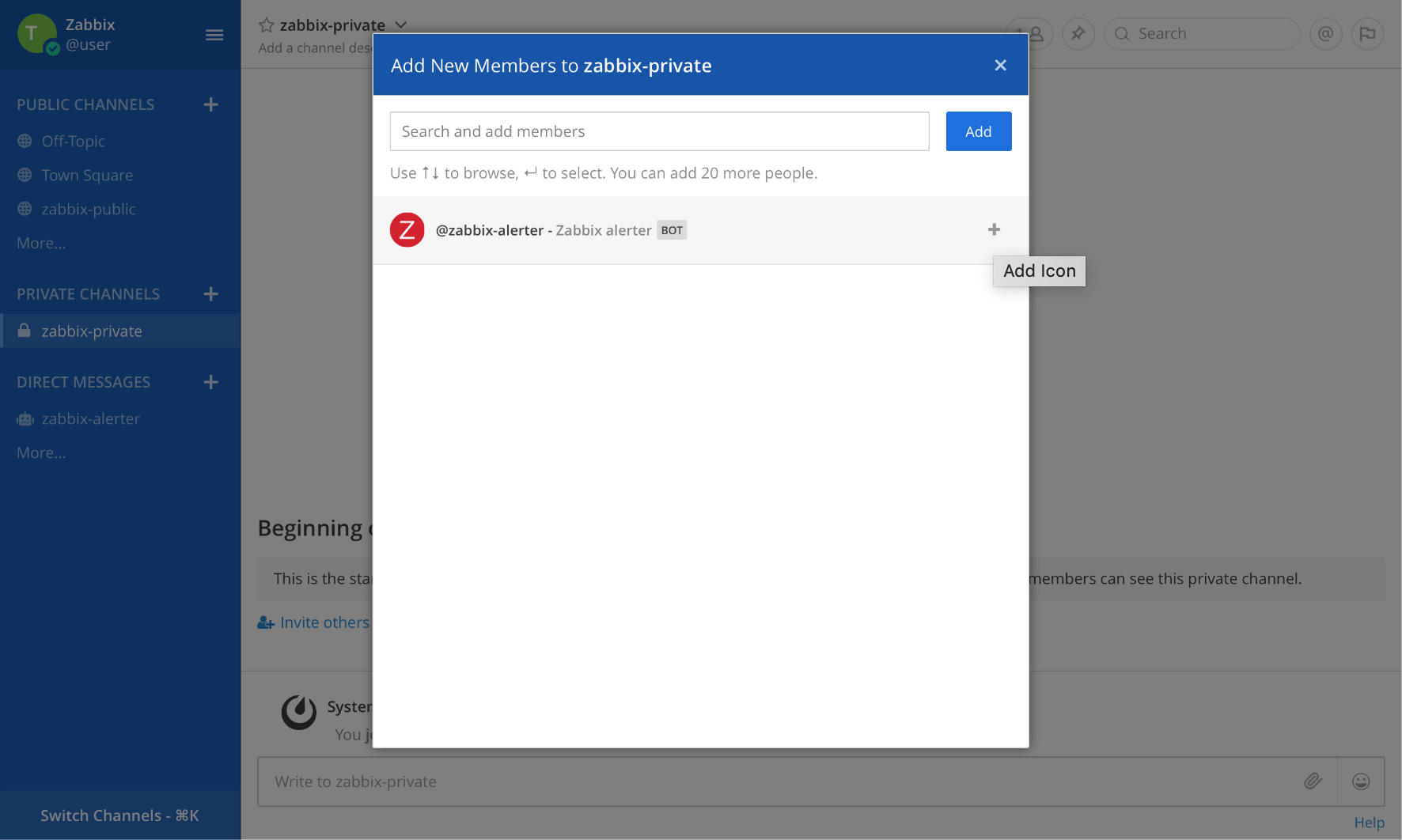The width and height of the screenshot is (1402, 840).
Task: Switch to Town Square channel
Action: (x=87, y=175)
